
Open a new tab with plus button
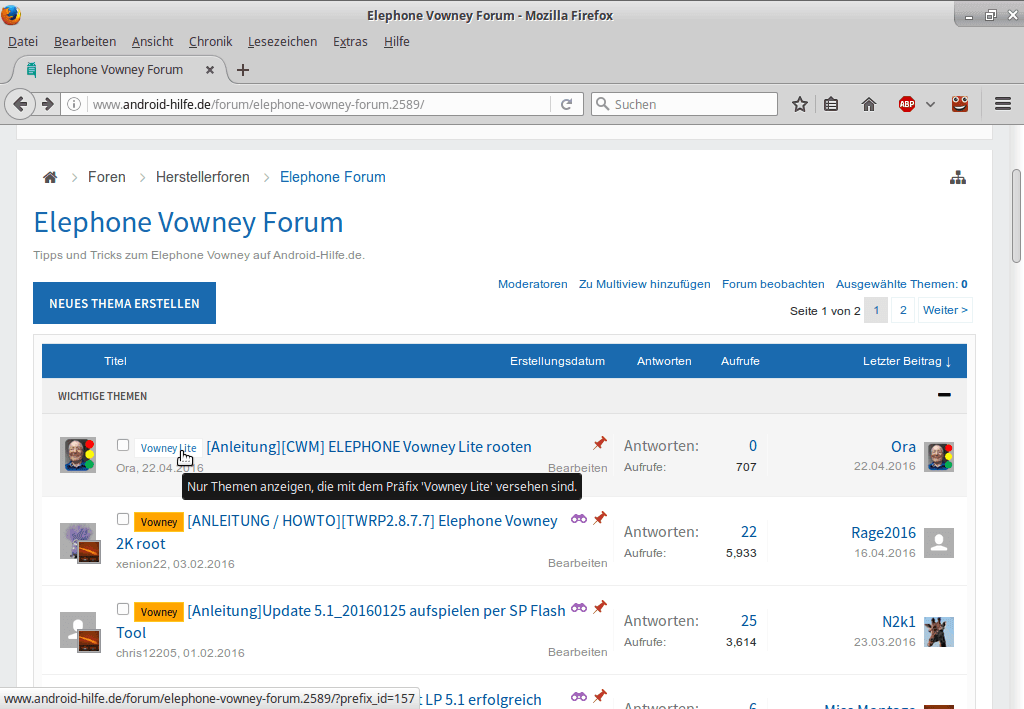point(243,70)
